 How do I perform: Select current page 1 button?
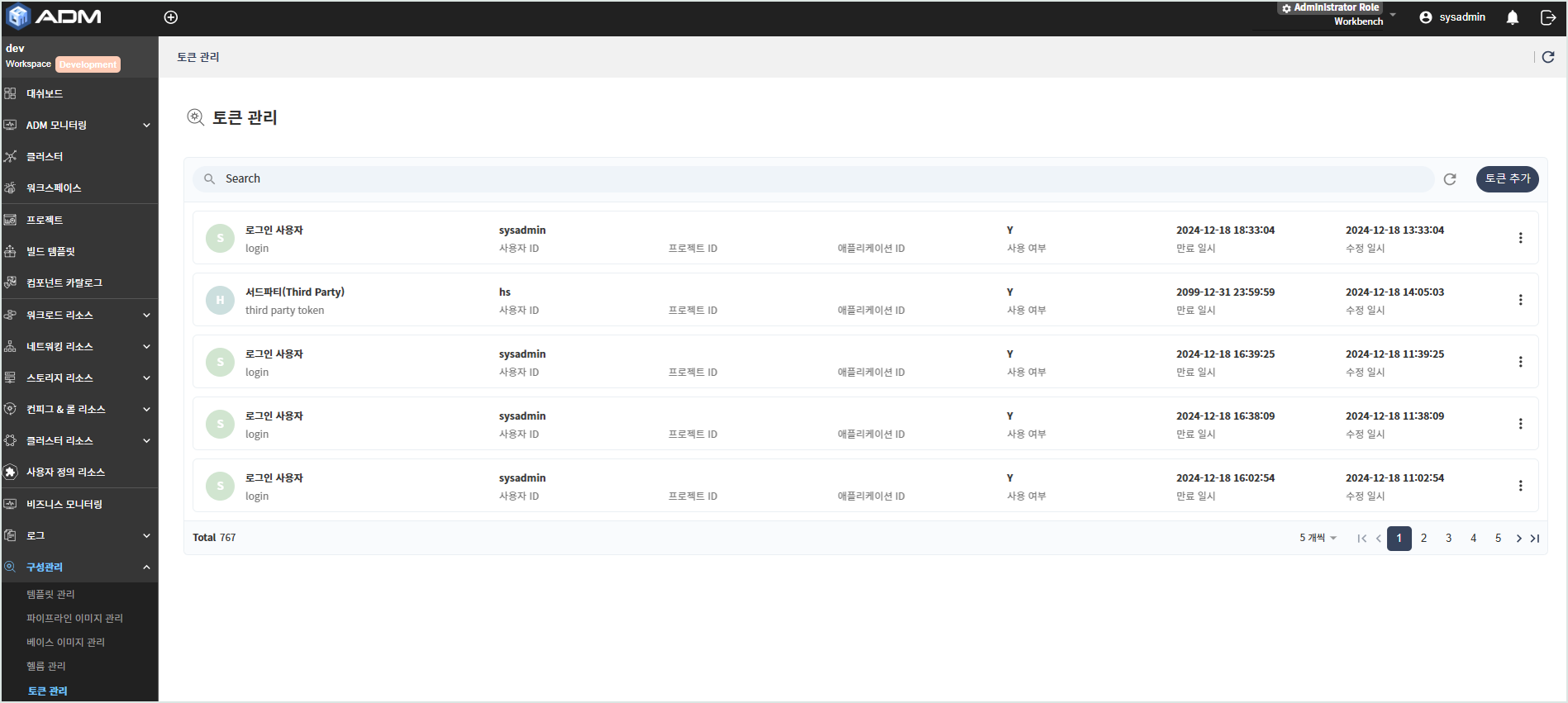[x=1399, y=539]
